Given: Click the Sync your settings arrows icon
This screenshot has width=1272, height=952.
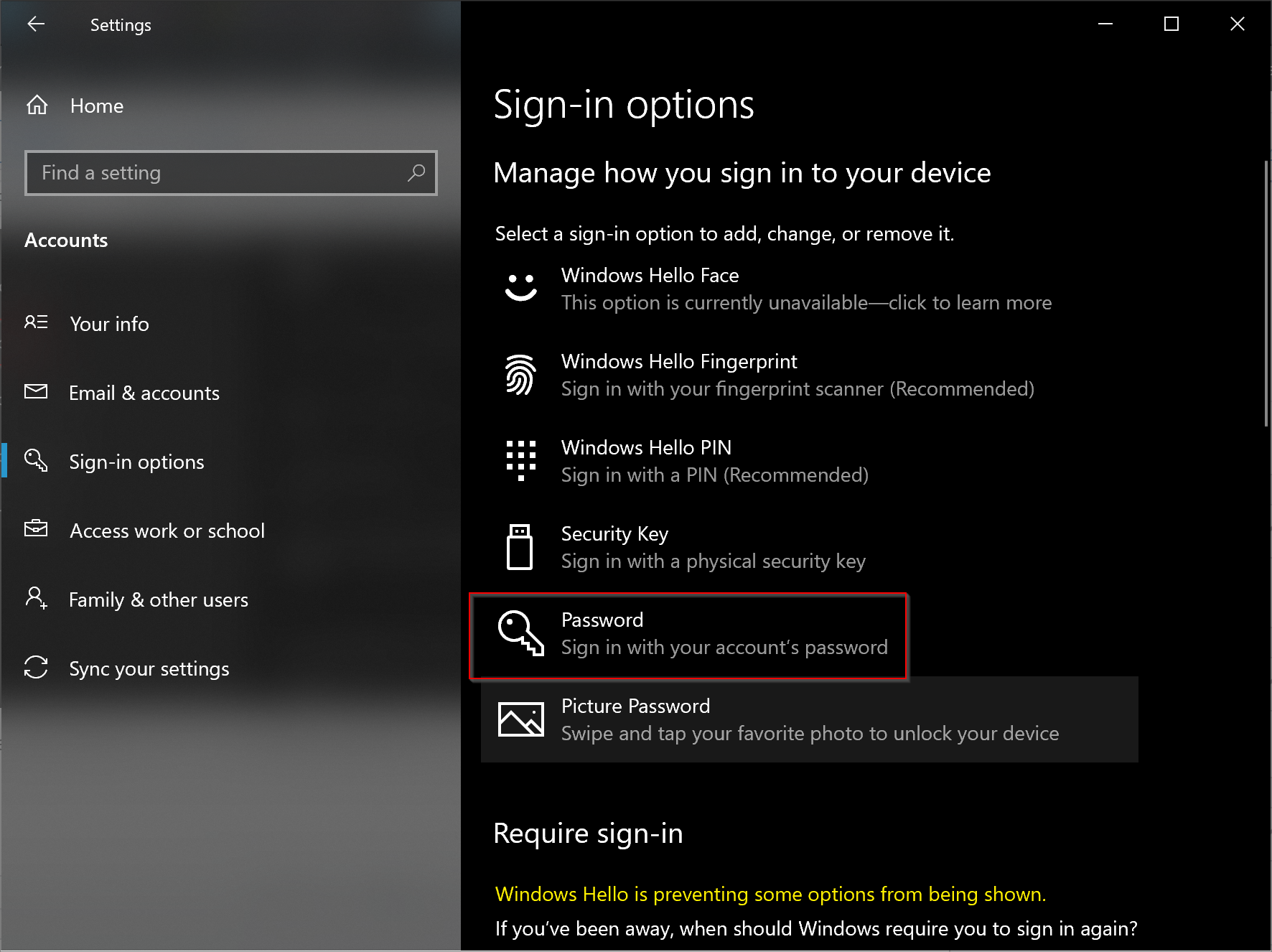Looking at the screenshot, I should tap(36, 667).
